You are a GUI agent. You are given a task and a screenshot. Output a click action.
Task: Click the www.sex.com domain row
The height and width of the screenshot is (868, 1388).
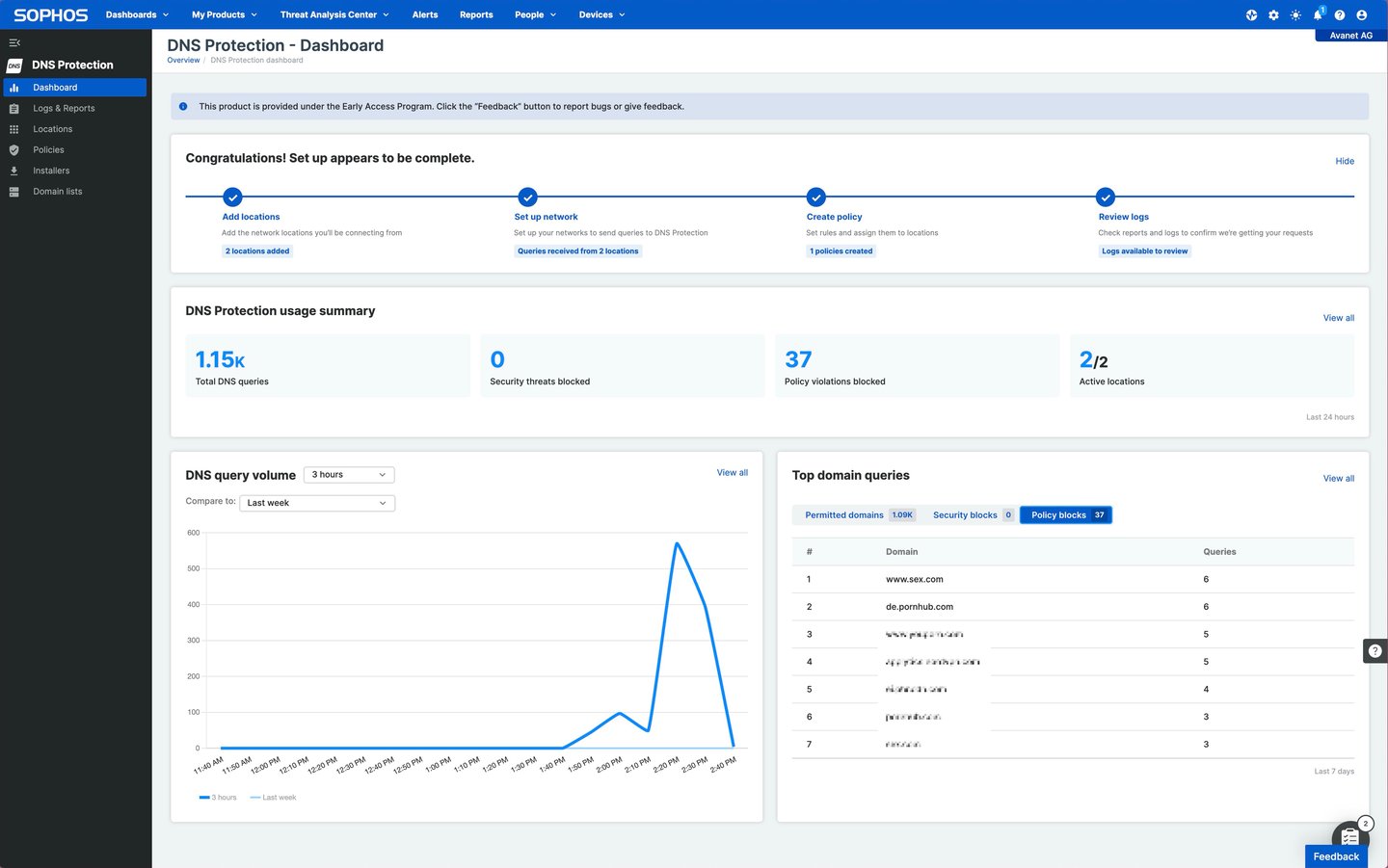point(1073,579)
